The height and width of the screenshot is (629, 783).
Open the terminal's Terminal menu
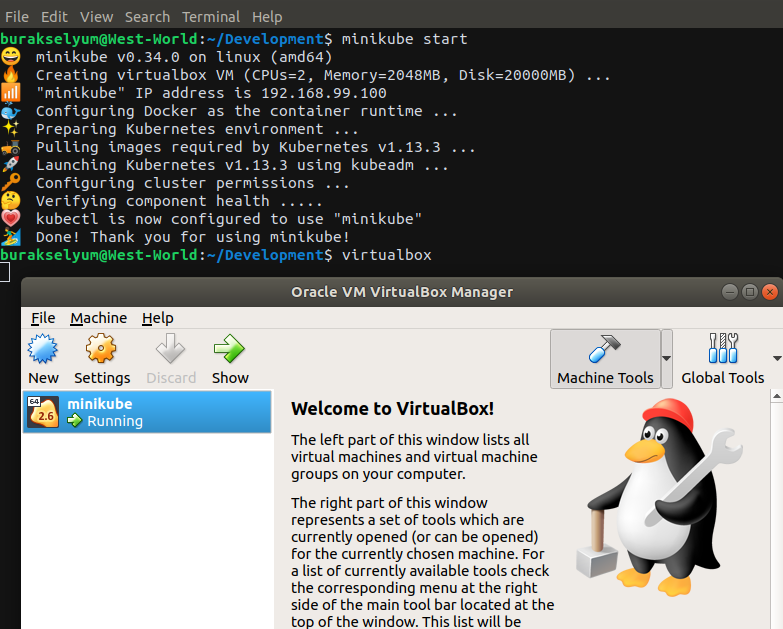[211, 17]
